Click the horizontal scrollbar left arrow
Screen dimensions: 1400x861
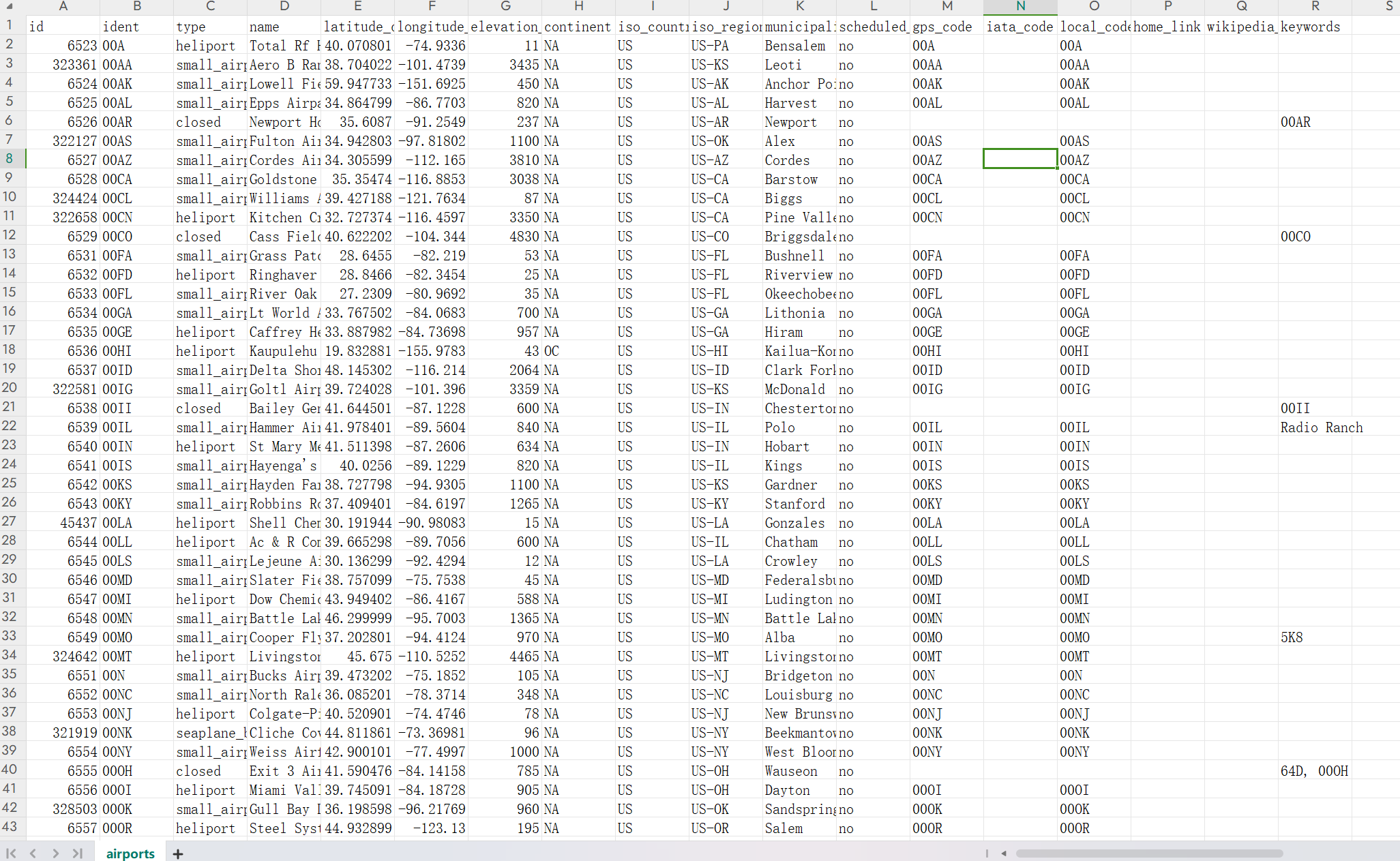(x=1004, y=854)
